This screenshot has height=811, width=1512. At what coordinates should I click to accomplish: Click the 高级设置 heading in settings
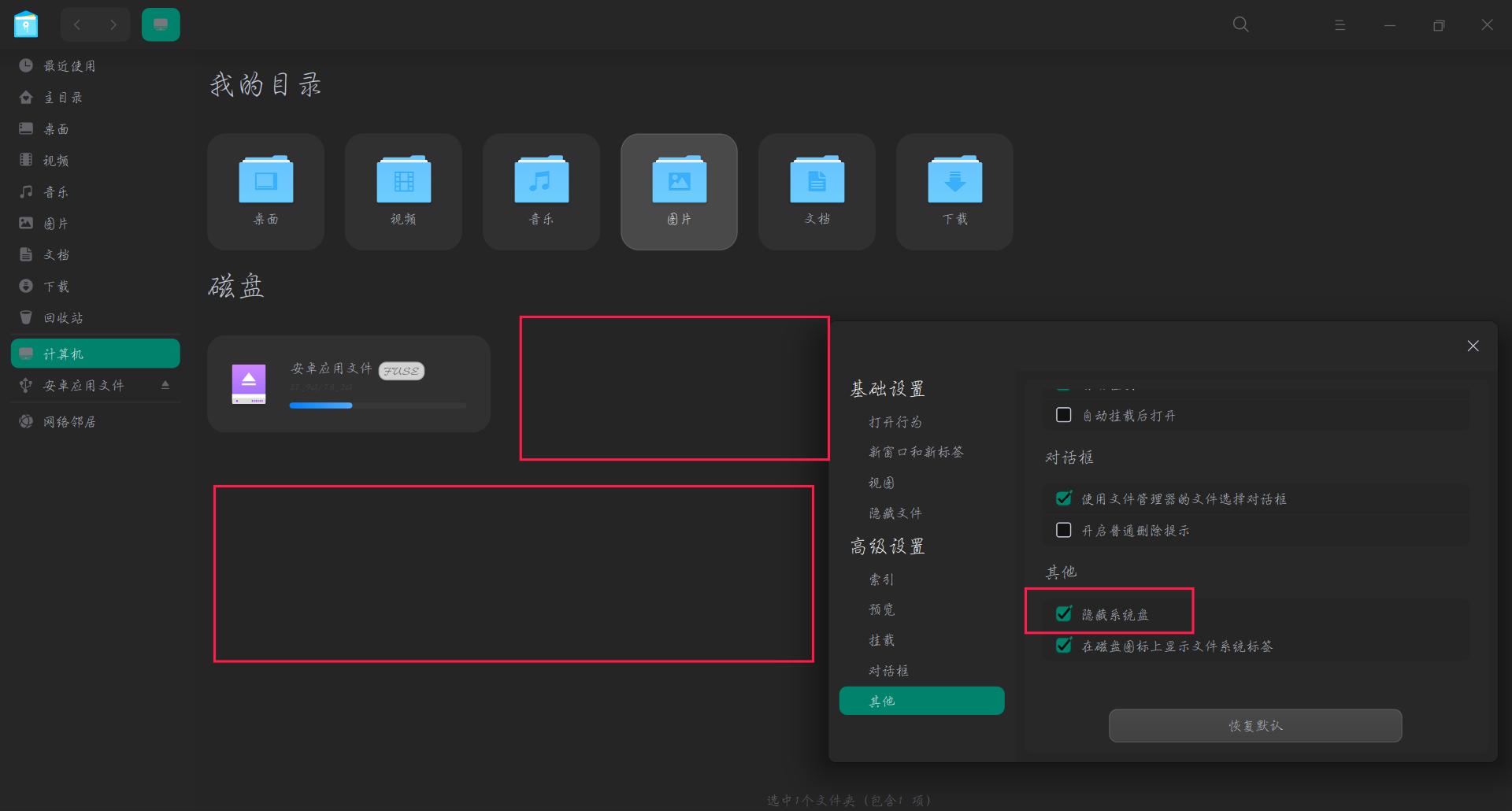[888, 546]
